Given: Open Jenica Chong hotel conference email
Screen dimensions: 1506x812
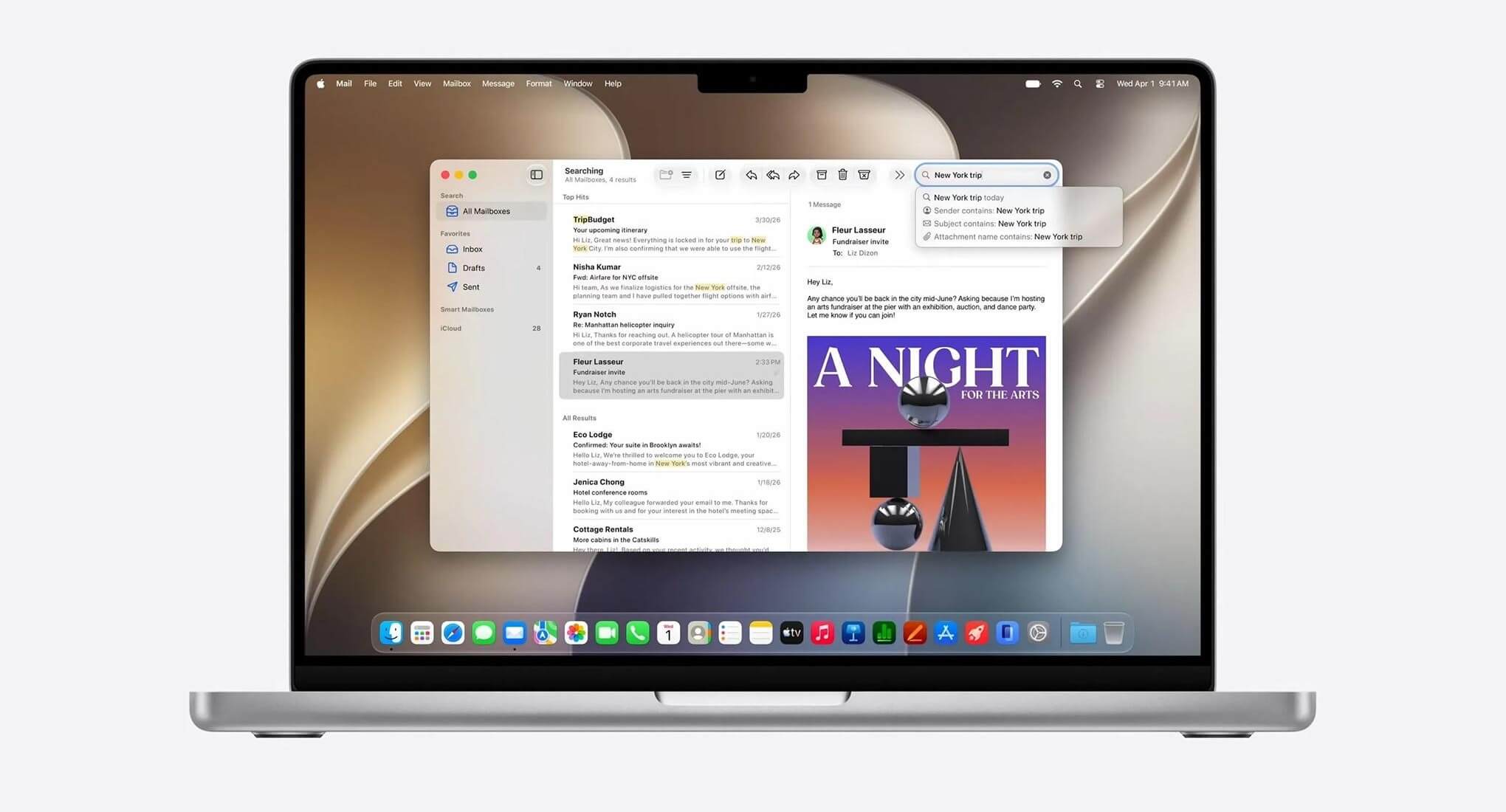Looking at the screenshot, I should 672,496.
